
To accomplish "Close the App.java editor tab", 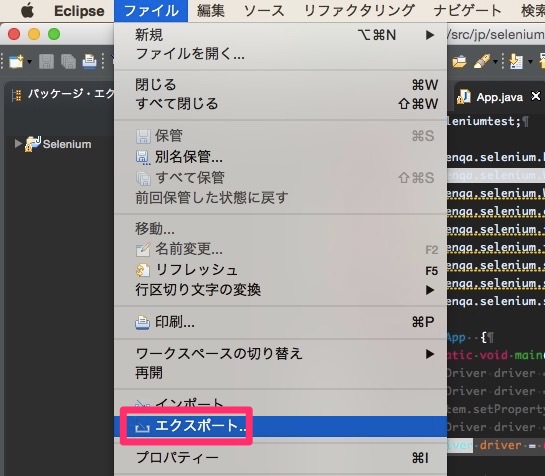I will click(536, 96).
